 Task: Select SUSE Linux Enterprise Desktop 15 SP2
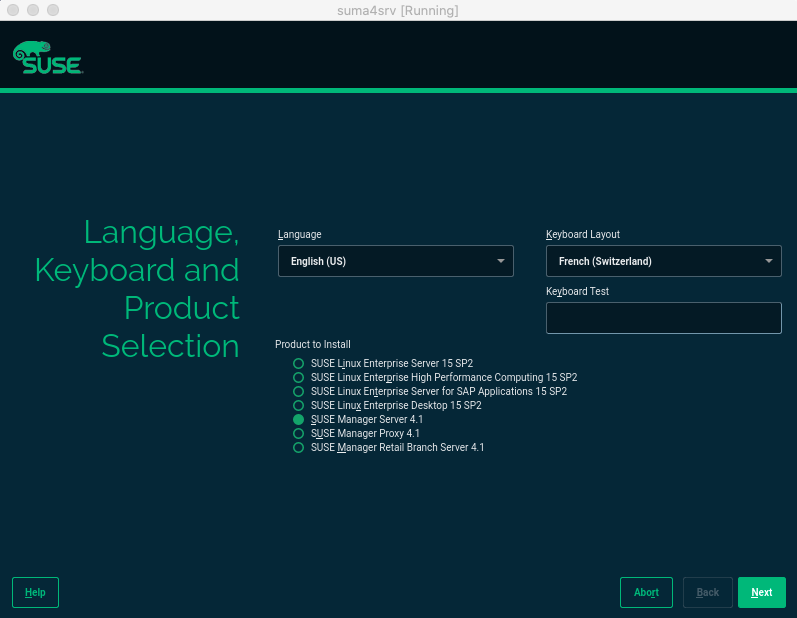(x=387, y=406)
